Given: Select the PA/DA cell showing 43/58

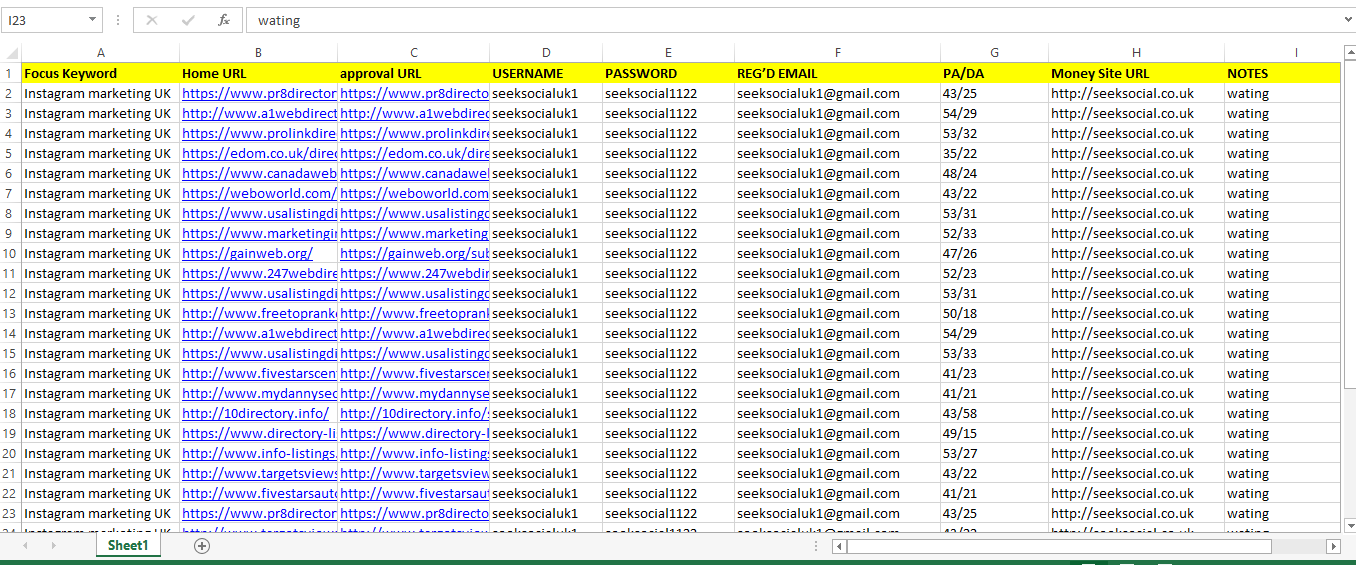Looking at the screenshot, I should 994,413.
